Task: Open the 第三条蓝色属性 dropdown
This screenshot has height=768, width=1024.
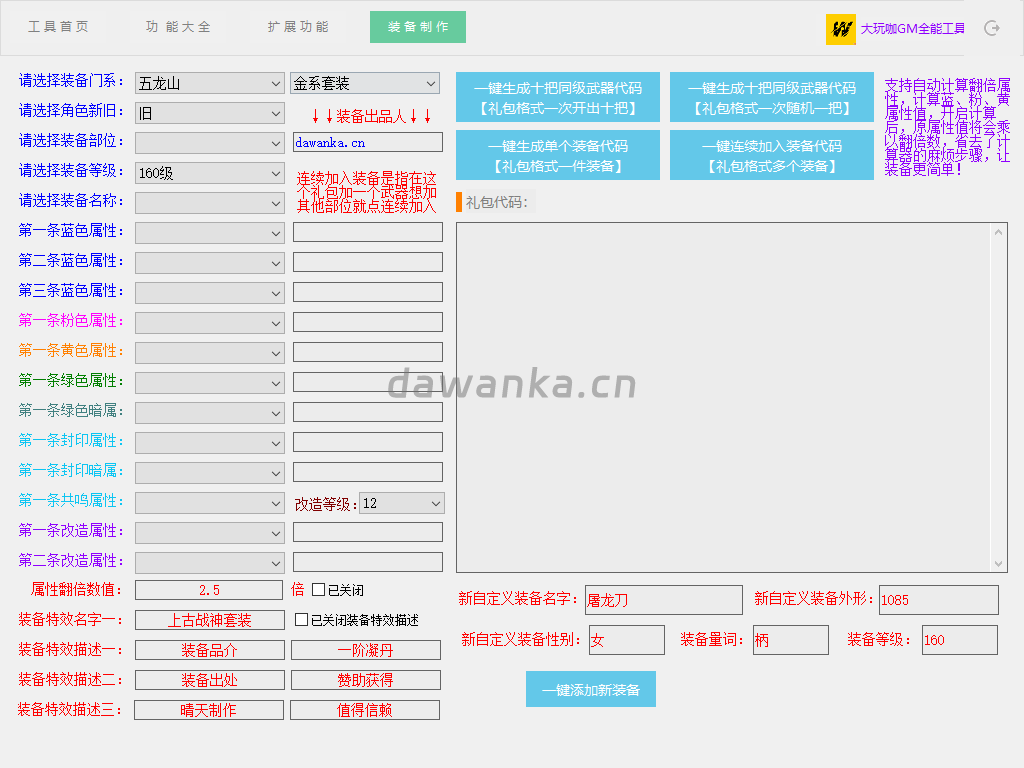Action: [x=210, y=293]
